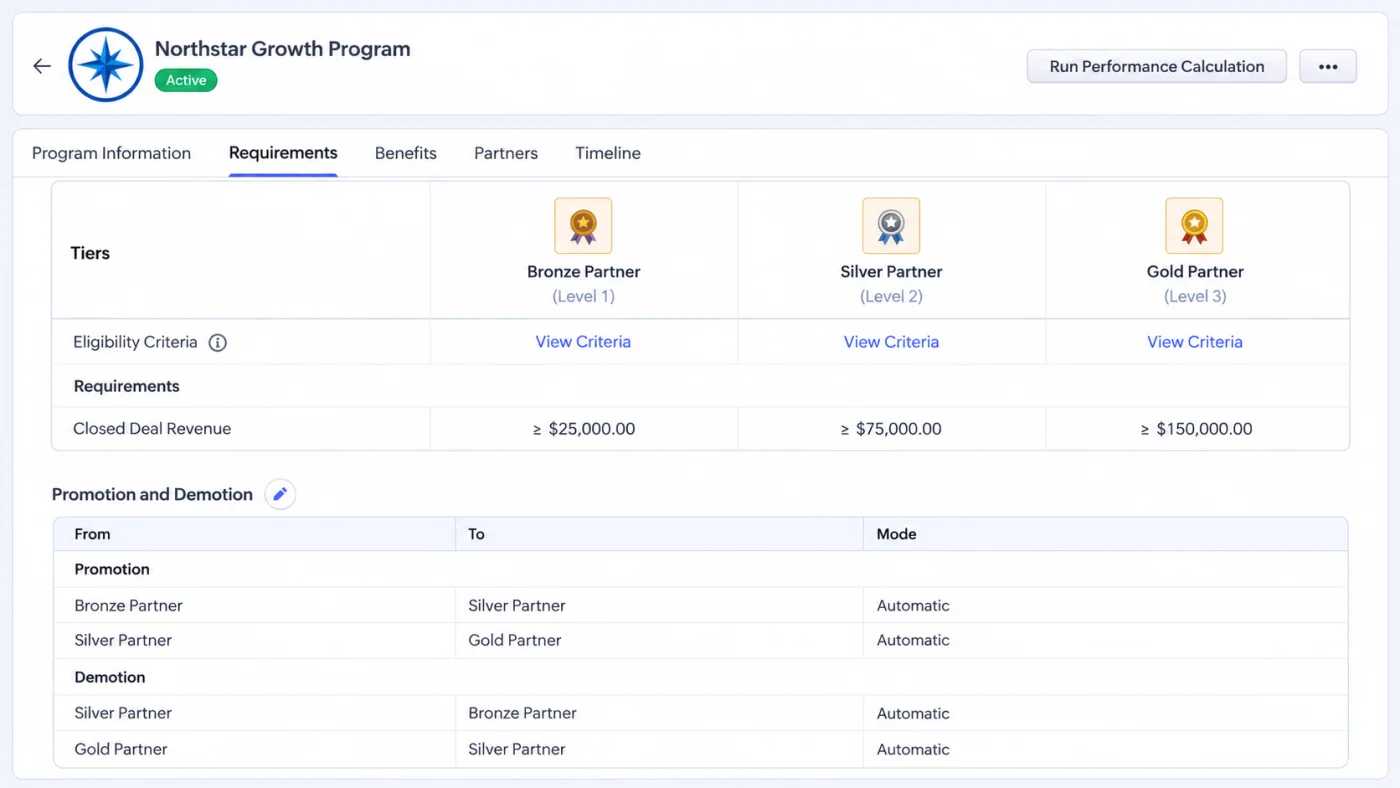The height and width of the screenshot is (788, 1400).
Task: Click the Eligibility Criteria label
Action: coord(135,342)
